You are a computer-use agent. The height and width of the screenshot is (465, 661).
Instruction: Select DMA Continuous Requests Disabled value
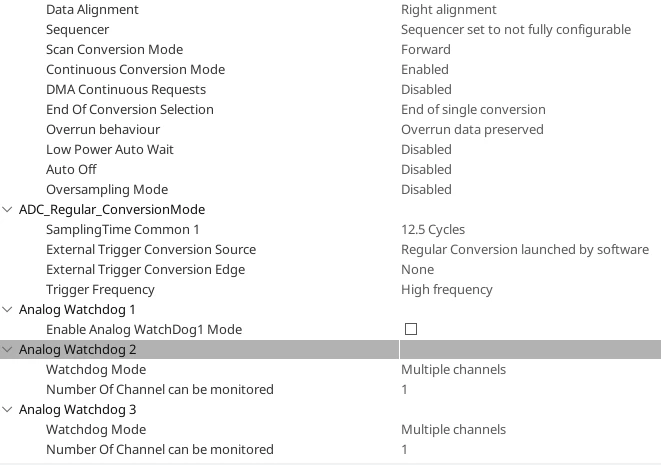pos(426,89)
